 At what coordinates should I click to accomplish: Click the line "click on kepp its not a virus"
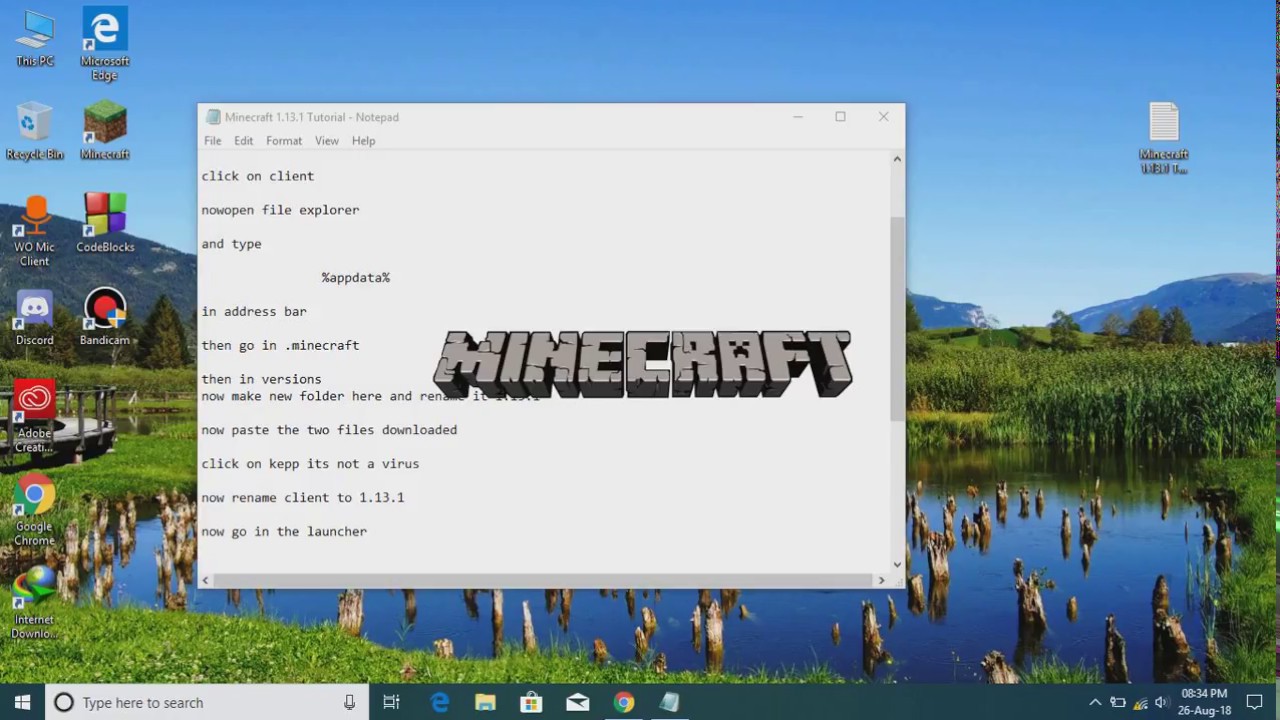pos(310,464)
